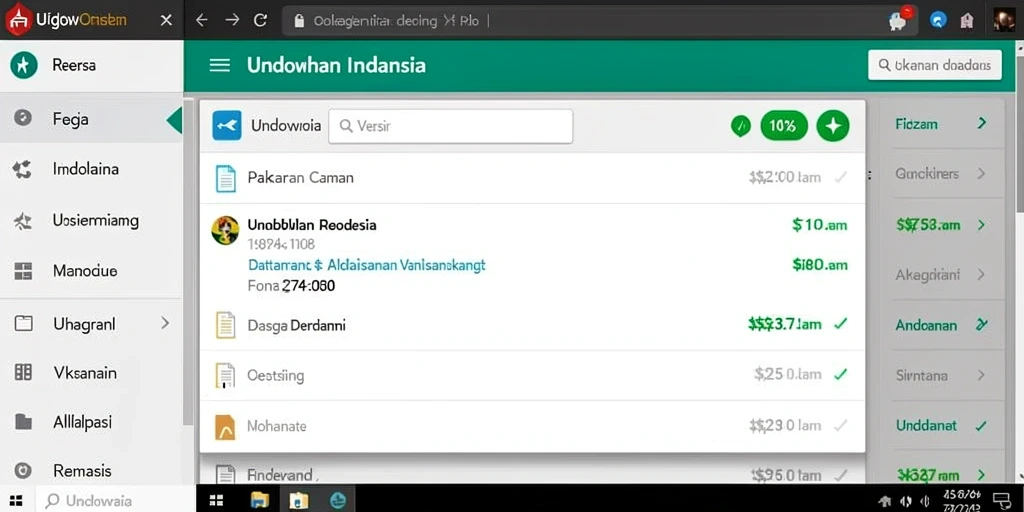
Task: Click the $180.am amount
Action: (820, 264)
